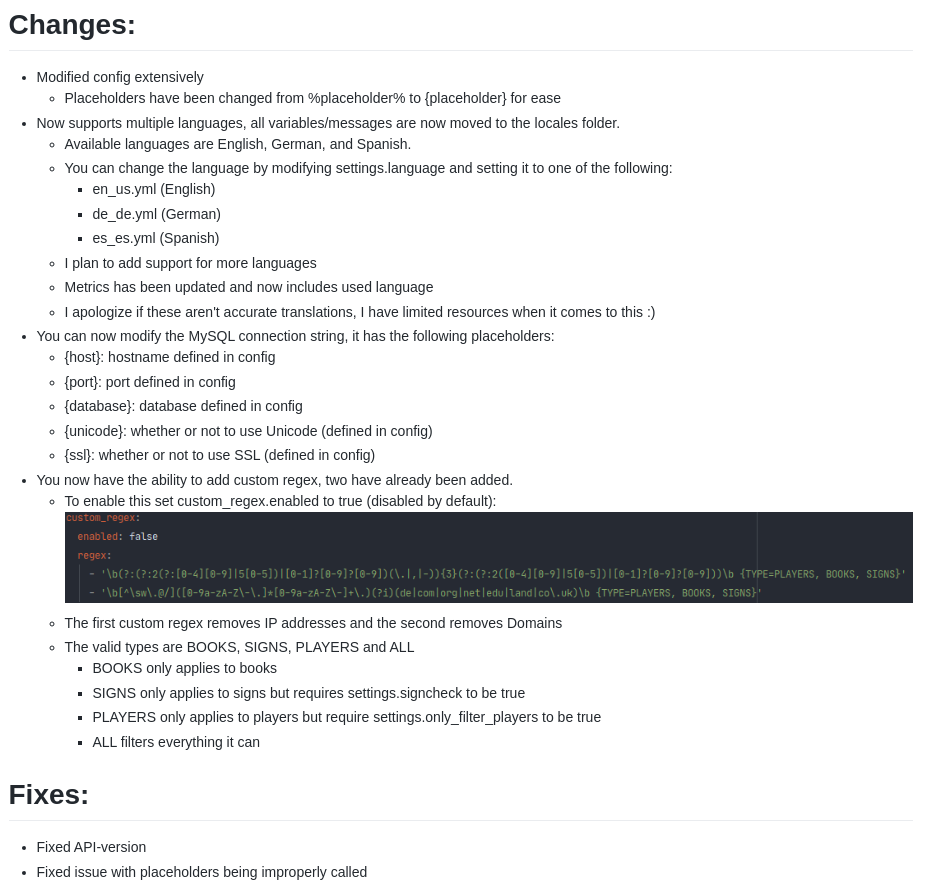This screenshot has height=894, width=933.
Task: Click "Modified config extensively" bullet text
Action: [x=120, y=77]
